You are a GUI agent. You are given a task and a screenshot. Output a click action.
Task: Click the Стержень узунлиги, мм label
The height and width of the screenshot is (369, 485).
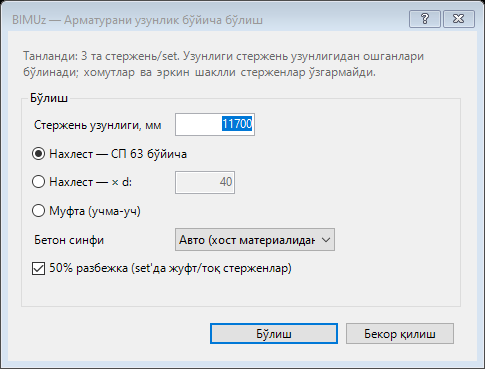pyautogui.click(x=98, y=125)
